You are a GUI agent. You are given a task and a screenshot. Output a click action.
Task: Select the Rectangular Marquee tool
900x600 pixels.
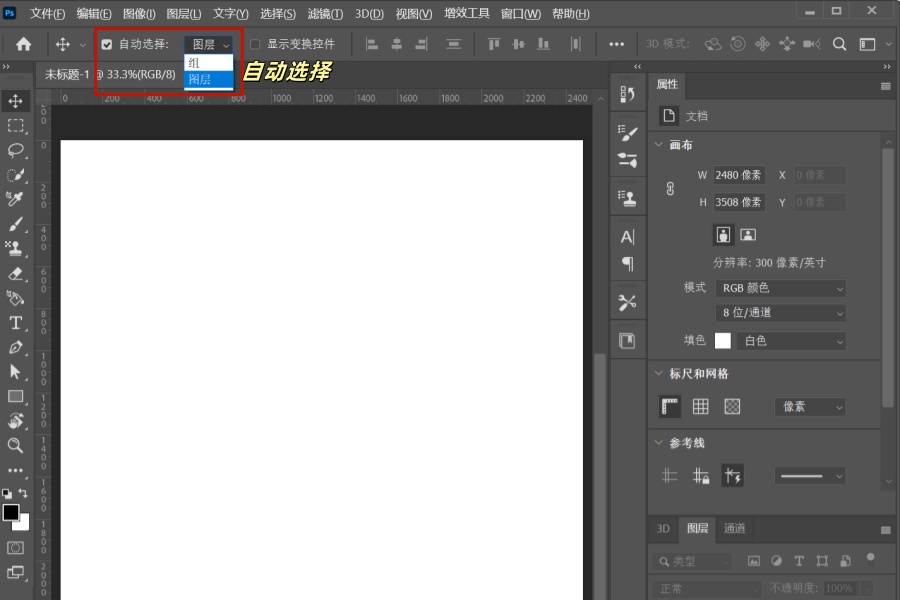point(15,126)
